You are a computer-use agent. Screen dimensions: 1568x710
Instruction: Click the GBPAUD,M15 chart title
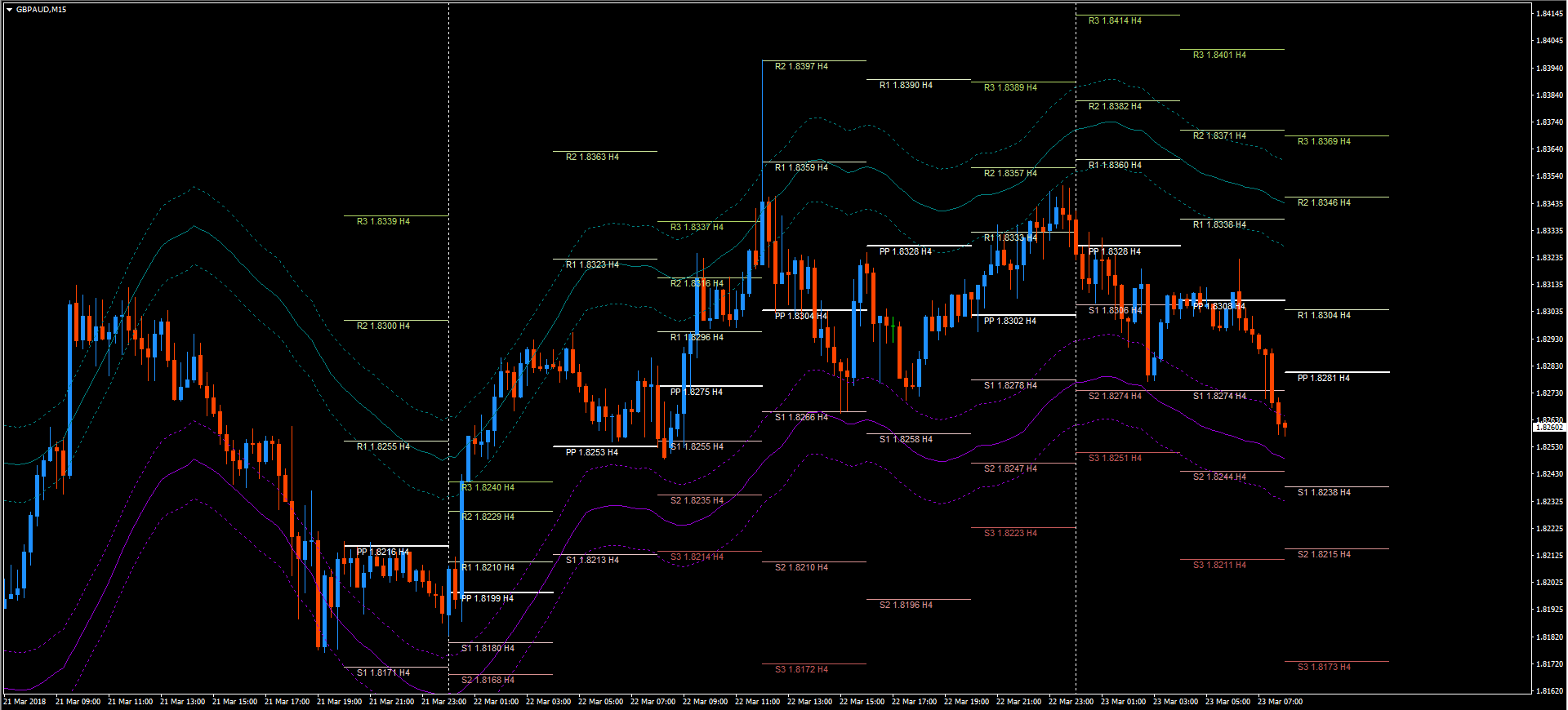pyautogui.click(x=41, y=10)
